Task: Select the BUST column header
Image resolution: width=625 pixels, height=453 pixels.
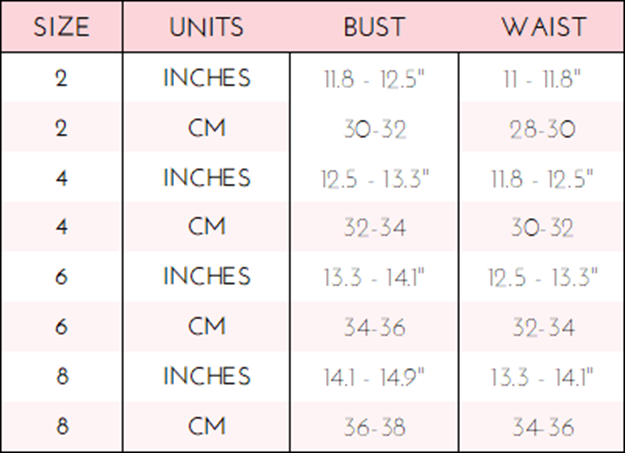Action: pos(374,27)
